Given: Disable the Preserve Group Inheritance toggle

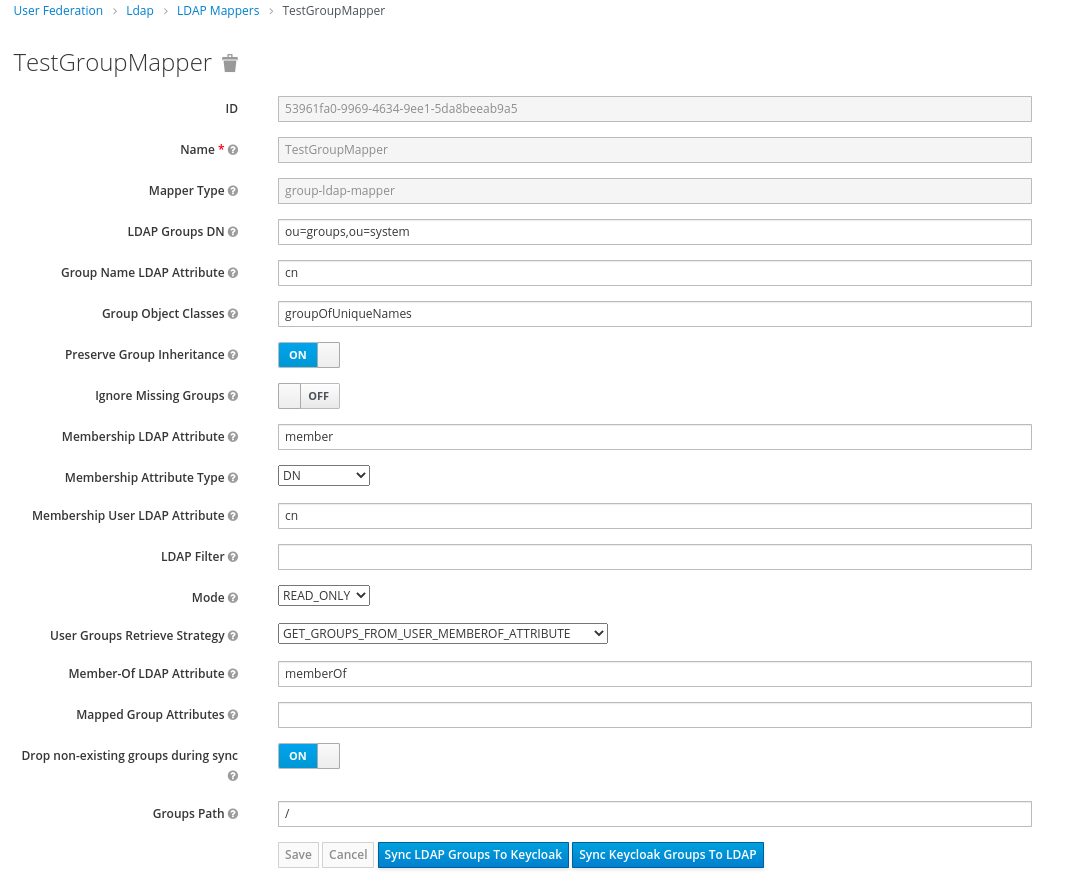Looking at the screenshot, I should tap(308, 354).
